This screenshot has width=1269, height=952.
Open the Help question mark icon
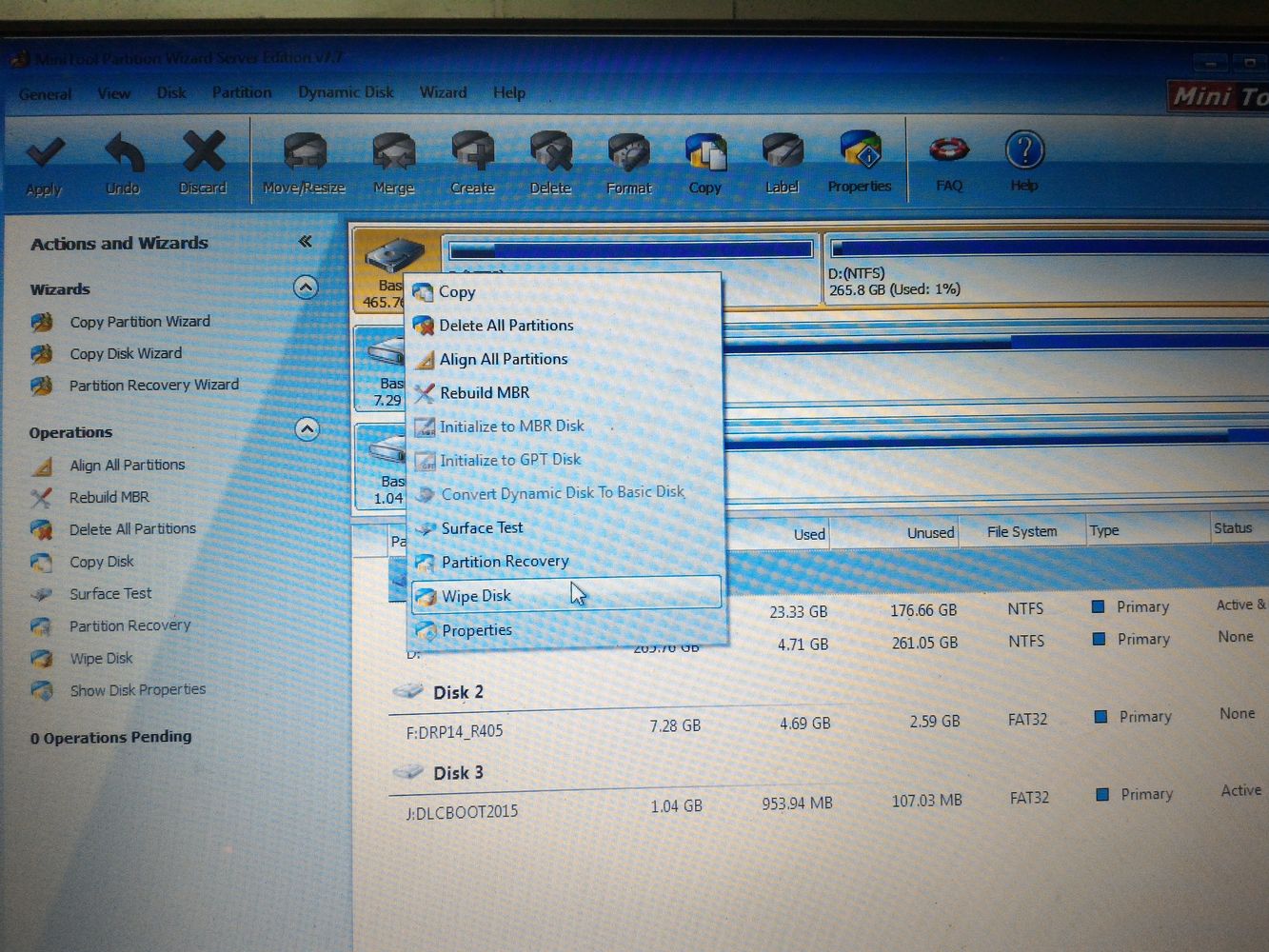click(x=1024, y=149)
